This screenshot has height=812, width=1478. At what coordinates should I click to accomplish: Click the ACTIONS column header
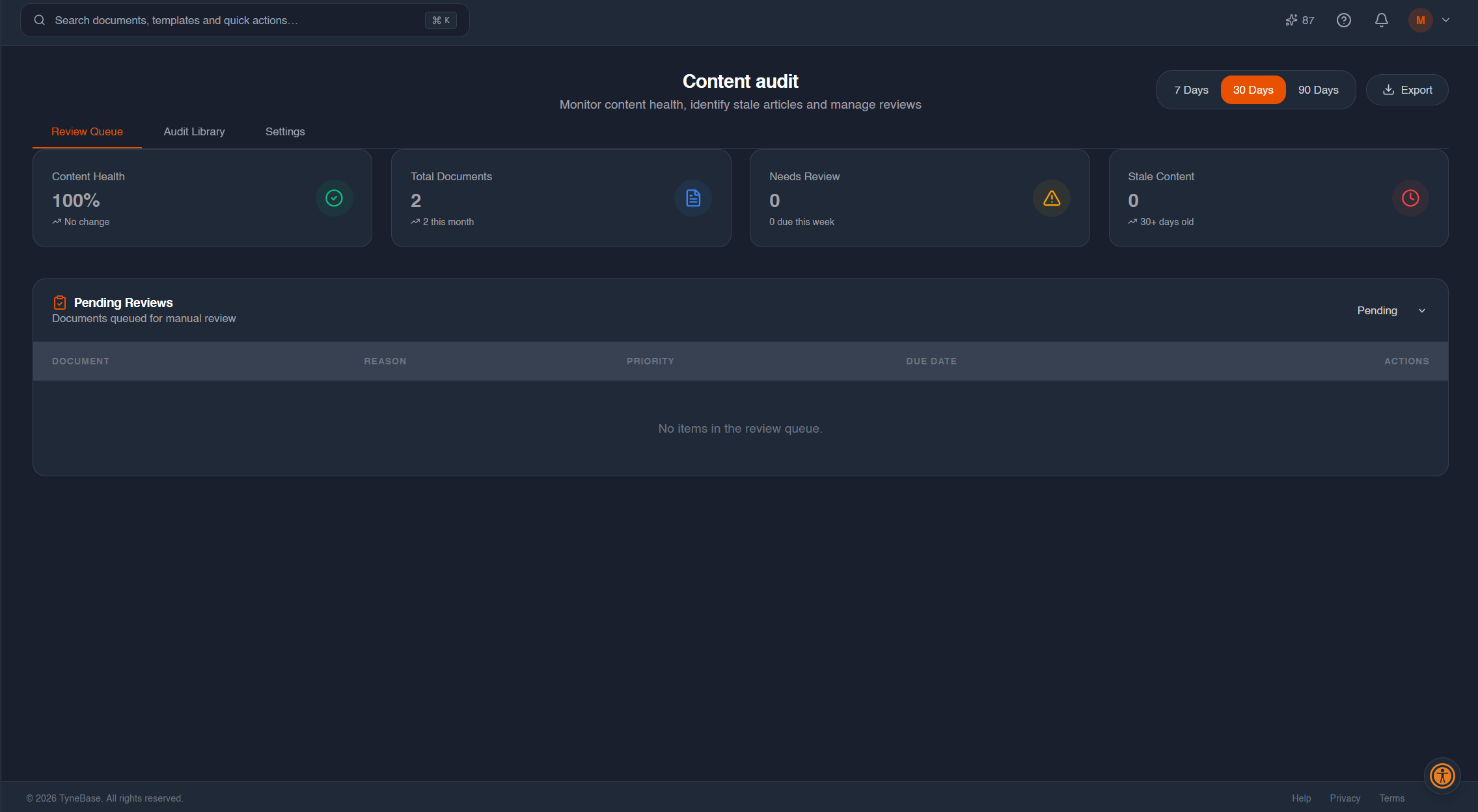[x=1406, y=361]
